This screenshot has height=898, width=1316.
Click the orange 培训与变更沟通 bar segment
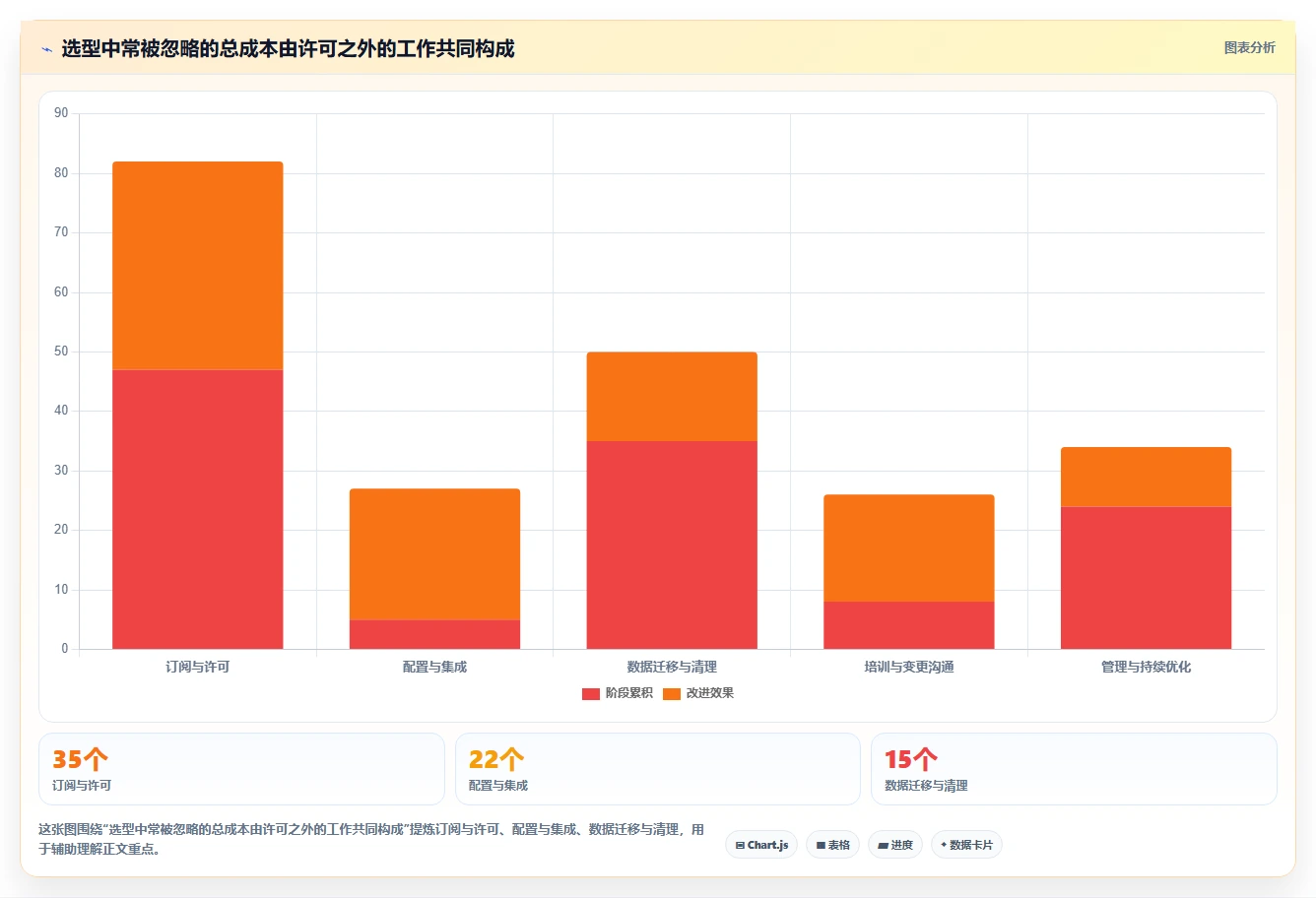tap(909, 547)
